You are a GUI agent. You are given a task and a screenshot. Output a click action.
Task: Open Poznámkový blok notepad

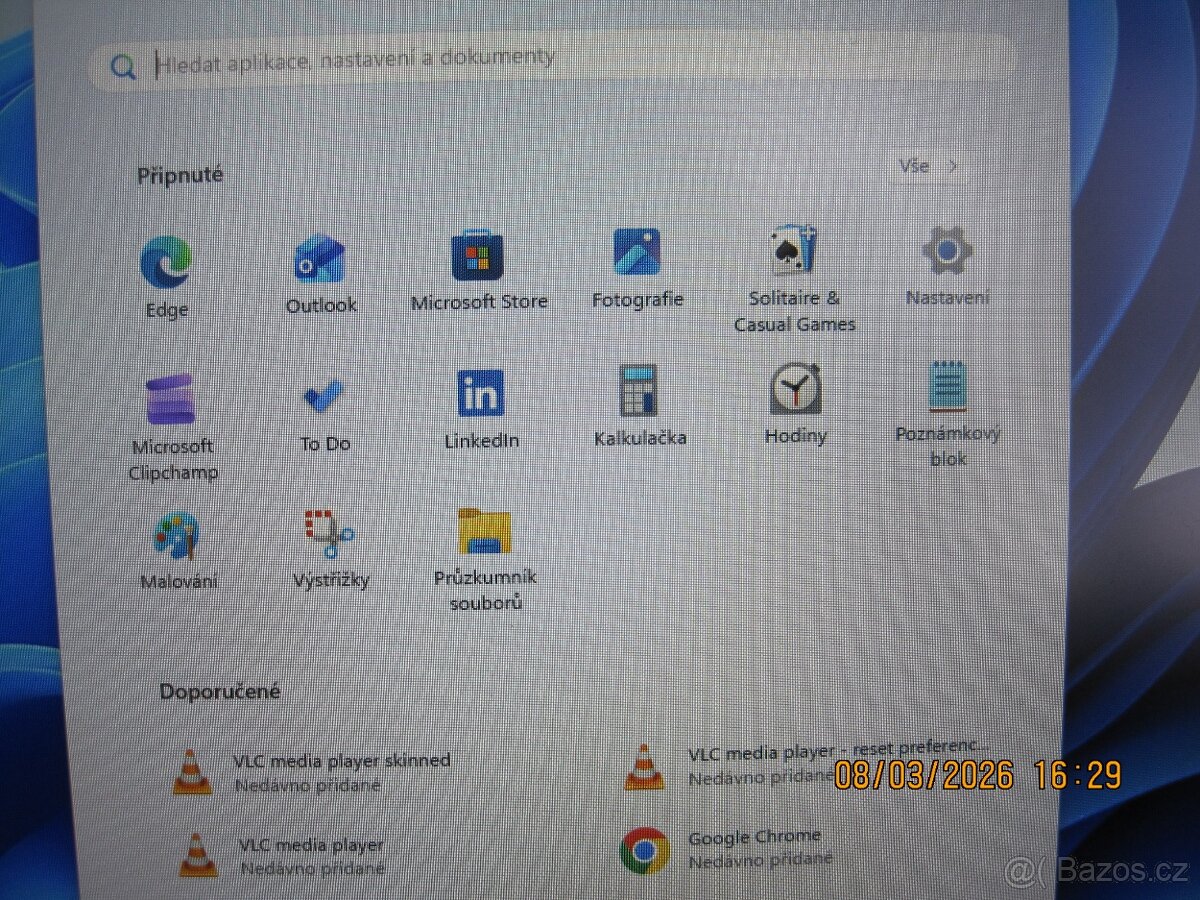click(x=946, y=388)
